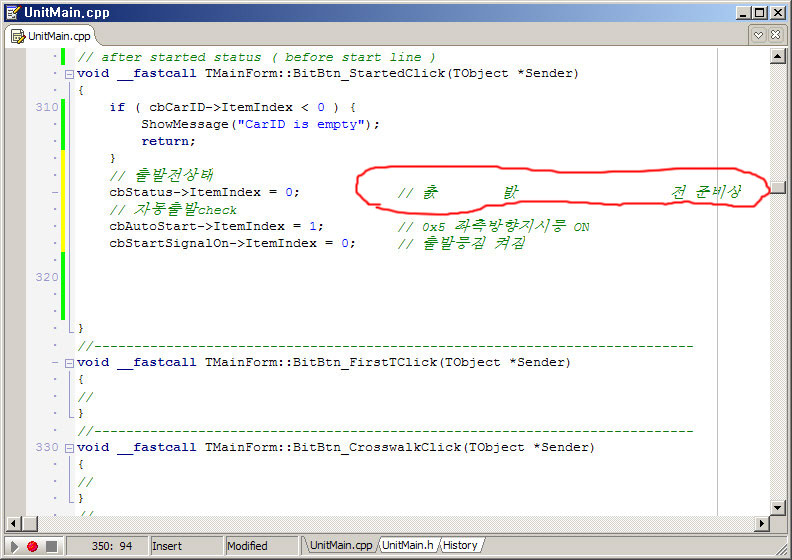
Task: Click the file icon on UnitMain.cpp top tab
Action: point(18,36)
